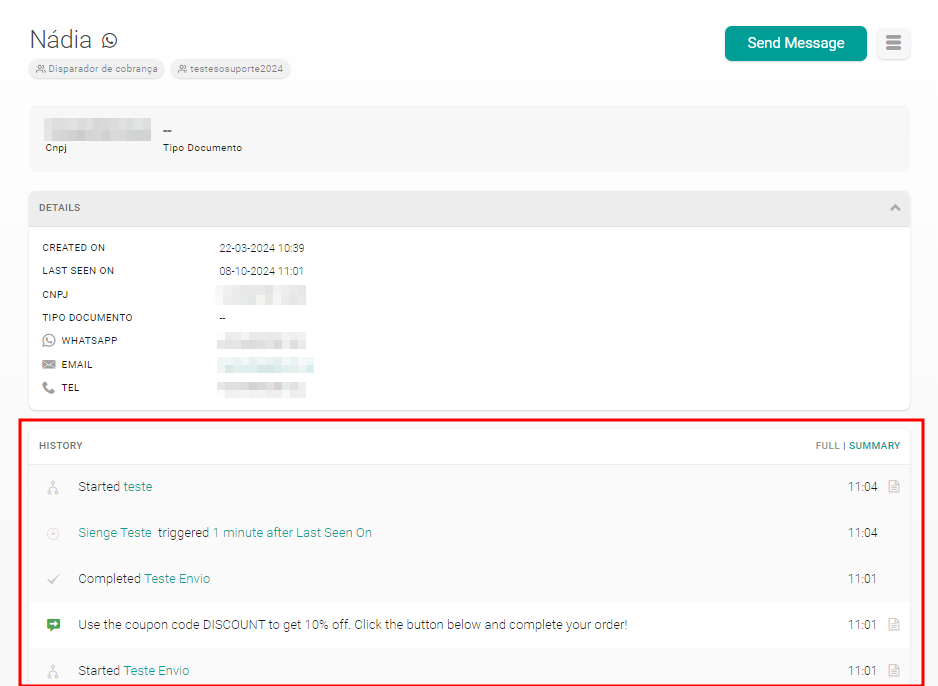Open the completed Teste Envio link

(177, 579)
